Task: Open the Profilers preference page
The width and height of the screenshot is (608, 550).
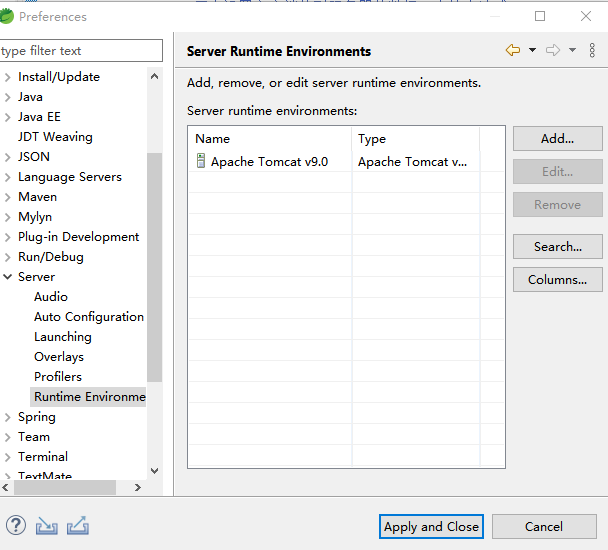Action: (x=58, y=377)
